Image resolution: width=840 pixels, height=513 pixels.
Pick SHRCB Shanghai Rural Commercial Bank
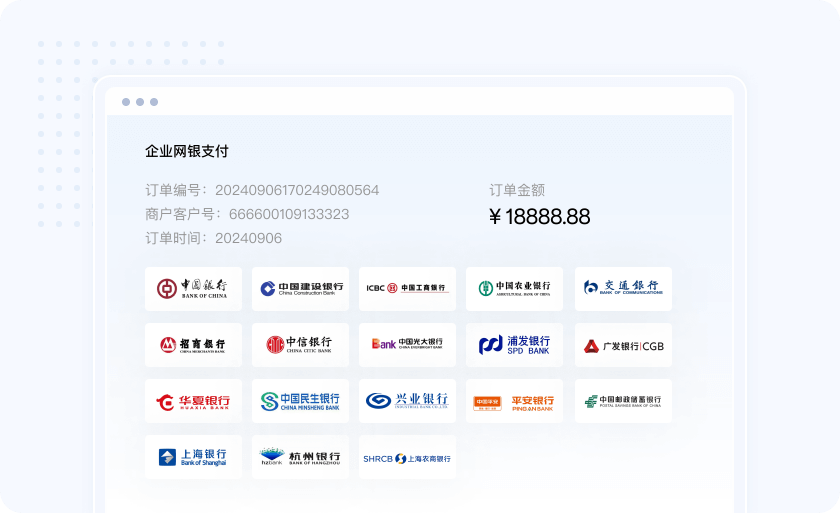pyautogui.click(x=407, y=457)
